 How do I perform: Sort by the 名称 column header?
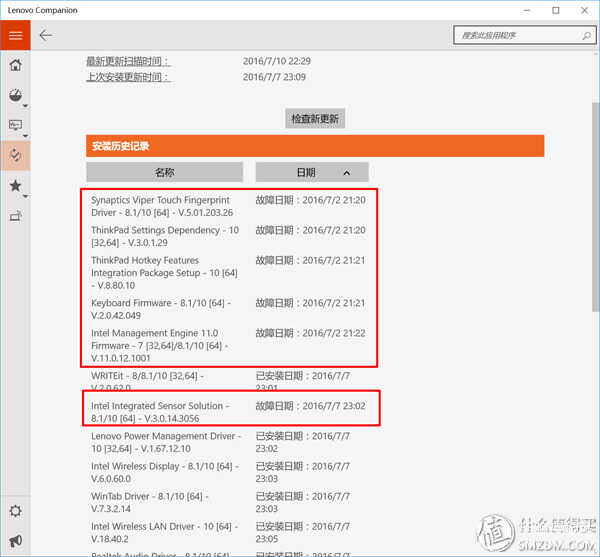[165, 172]
